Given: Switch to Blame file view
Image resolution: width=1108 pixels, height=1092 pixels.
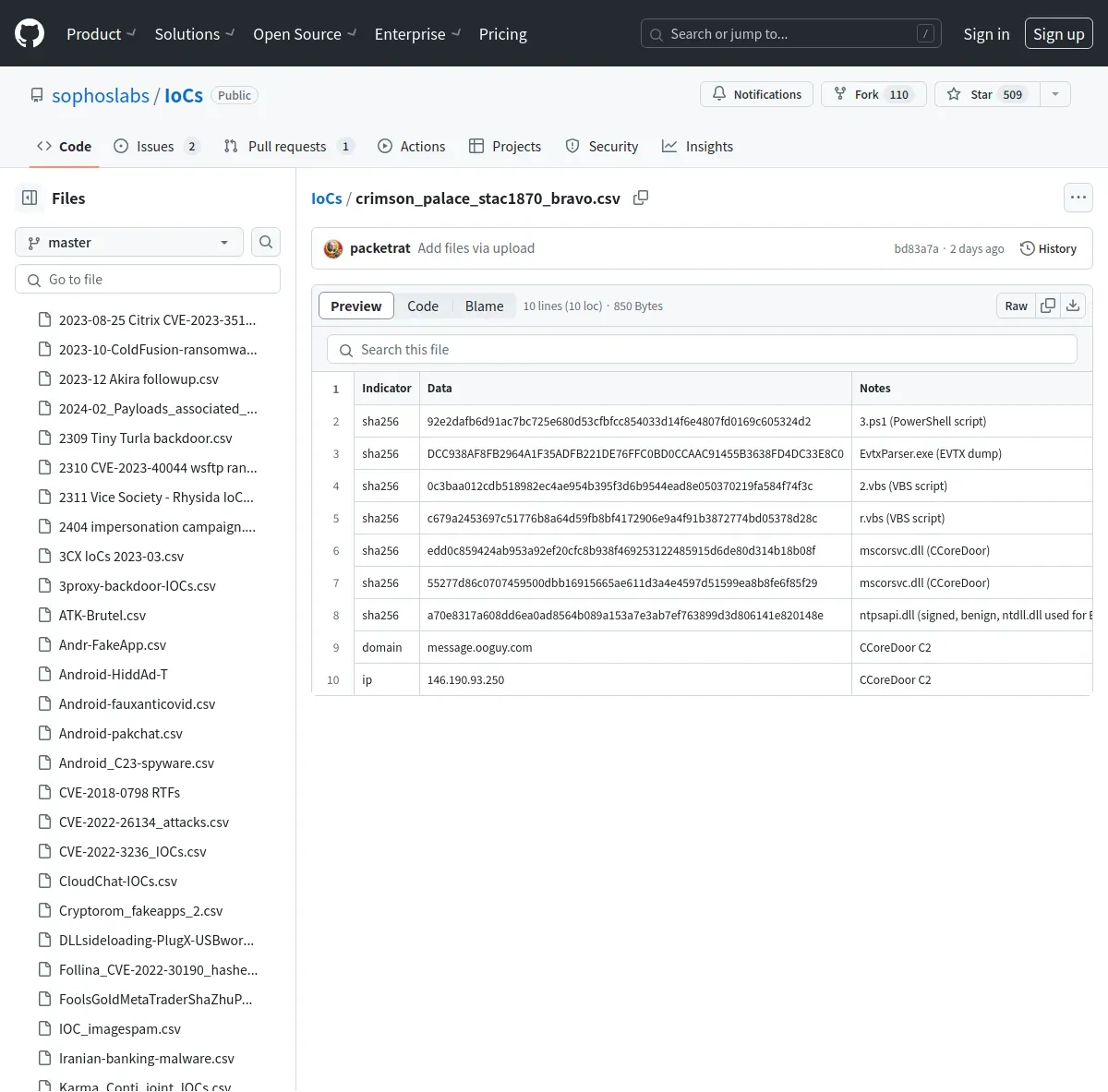Looking at the screenshot, I should click(484, 306).
